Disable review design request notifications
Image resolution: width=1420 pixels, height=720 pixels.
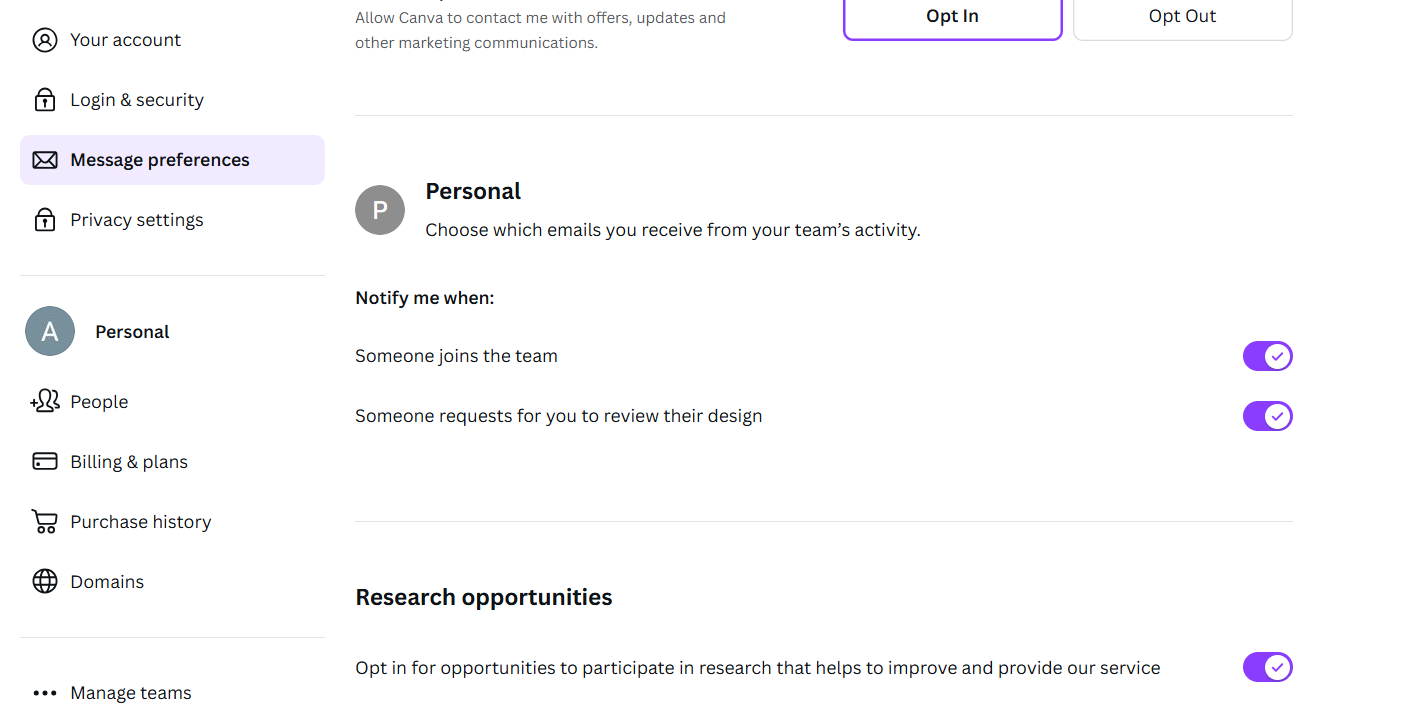point(1267,416)
